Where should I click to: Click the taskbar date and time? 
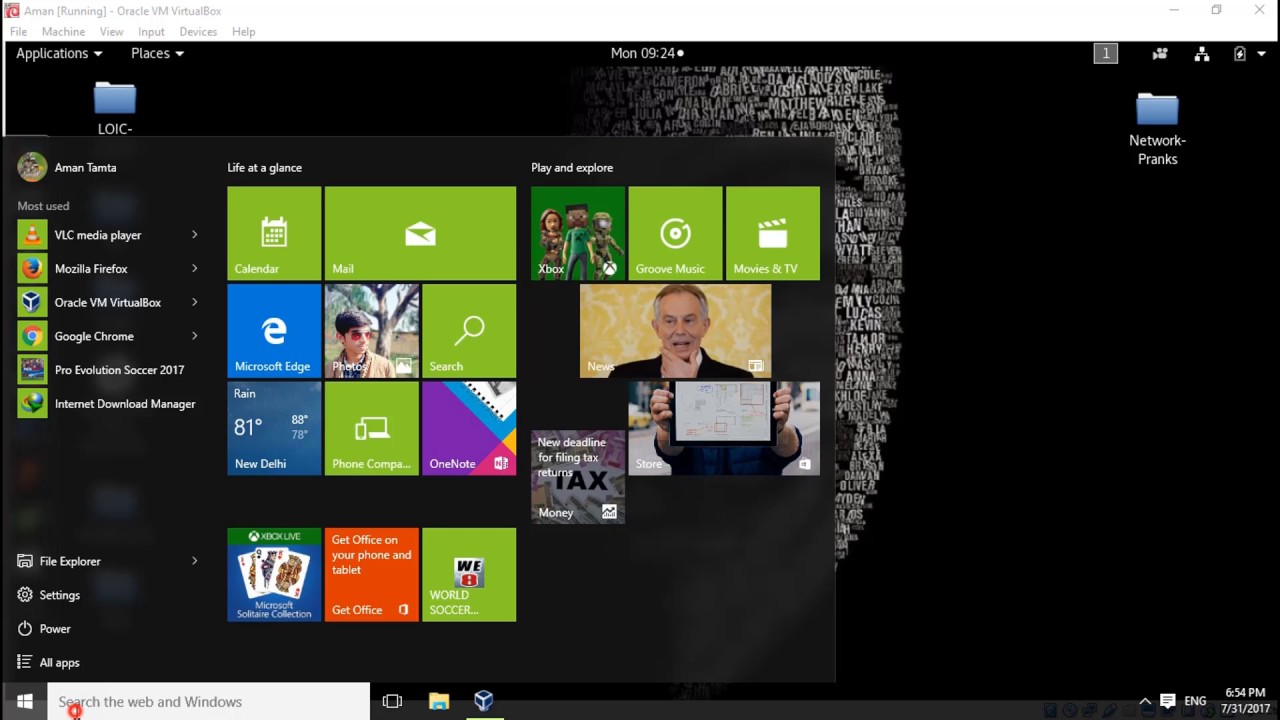click(1245, 701)
